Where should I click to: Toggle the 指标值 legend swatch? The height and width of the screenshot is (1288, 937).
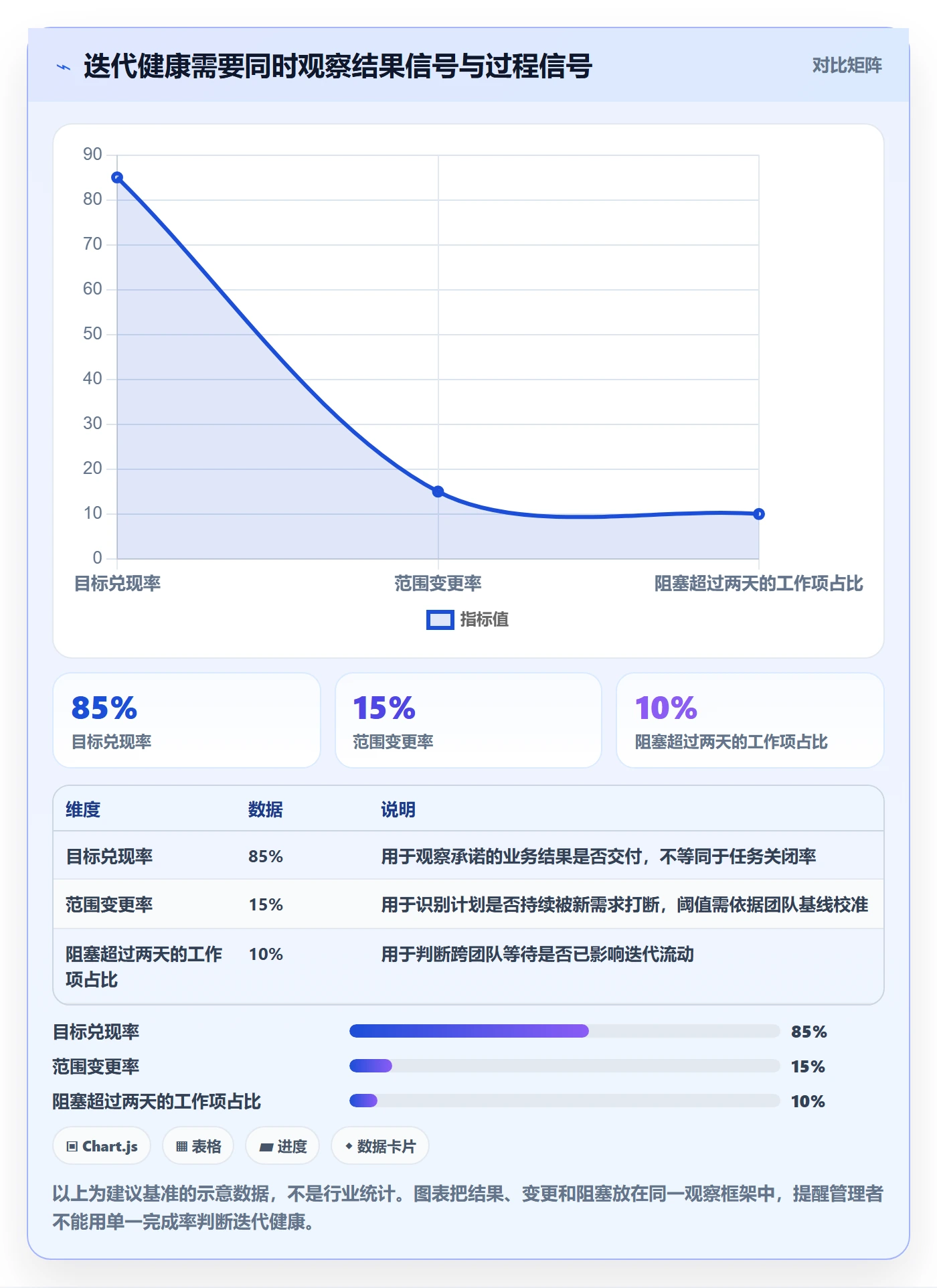[440, 620]
